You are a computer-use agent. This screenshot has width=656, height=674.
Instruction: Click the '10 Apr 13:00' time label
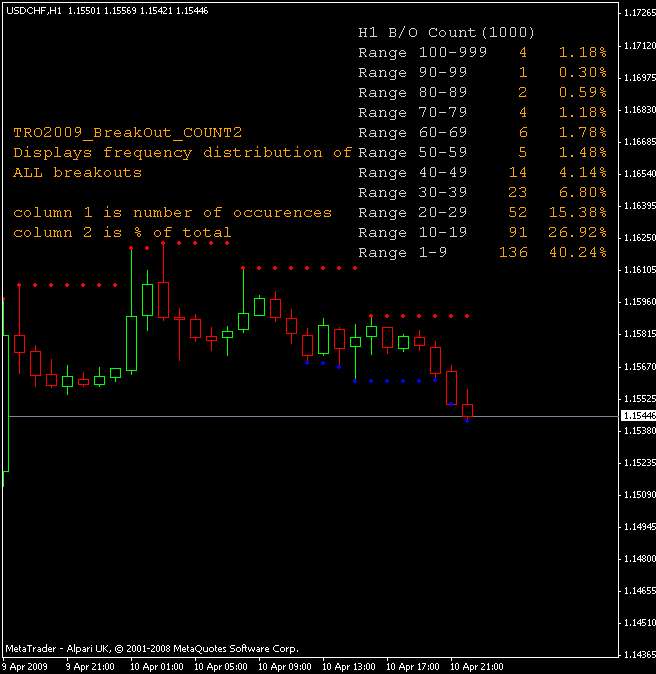coord(351,666)
